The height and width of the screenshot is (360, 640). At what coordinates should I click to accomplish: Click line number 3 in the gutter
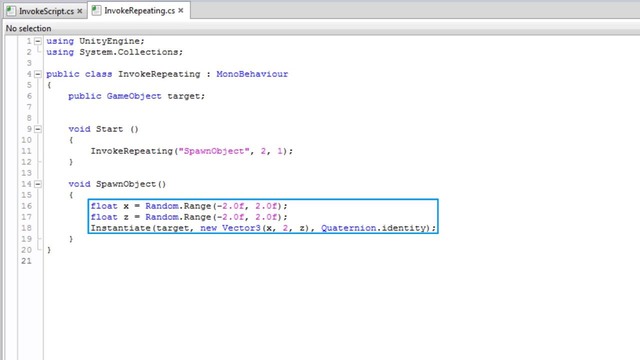[29, 63]
